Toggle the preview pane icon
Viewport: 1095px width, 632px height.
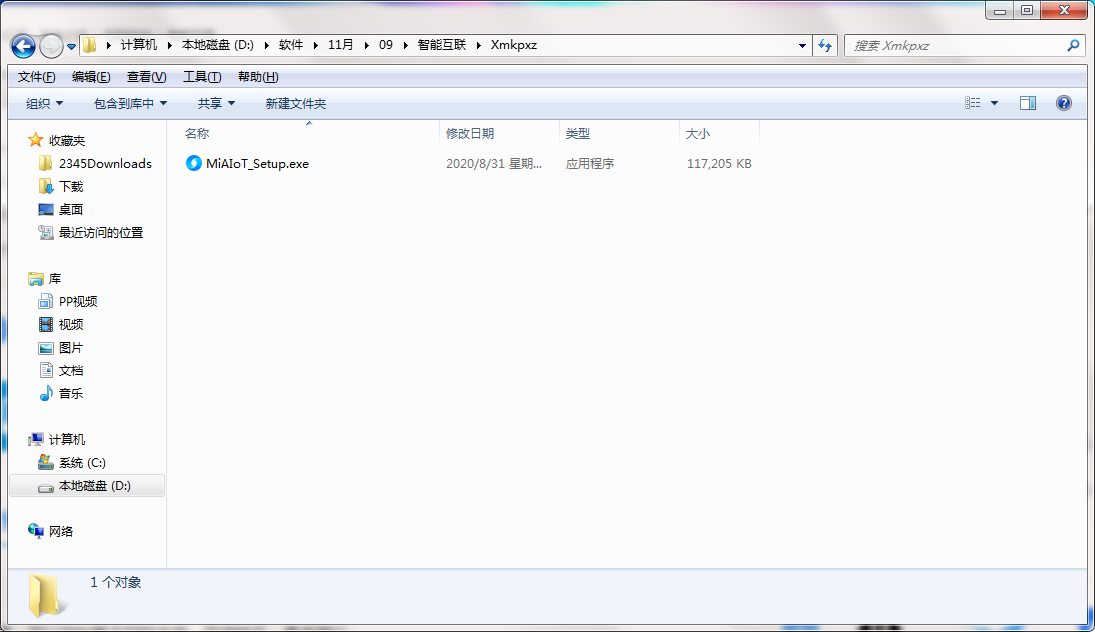point(1027,102)
